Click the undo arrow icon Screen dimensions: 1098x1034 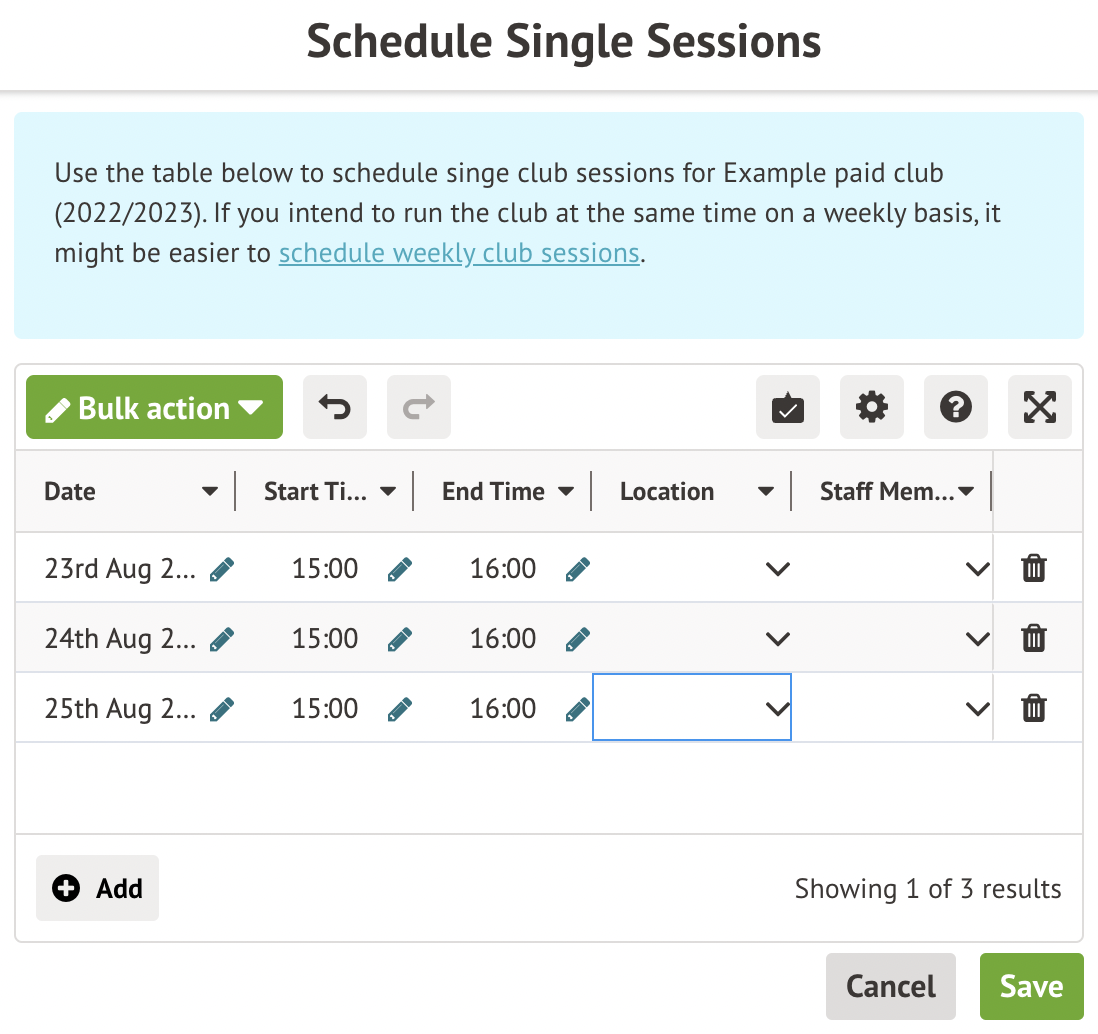point(335,407)
